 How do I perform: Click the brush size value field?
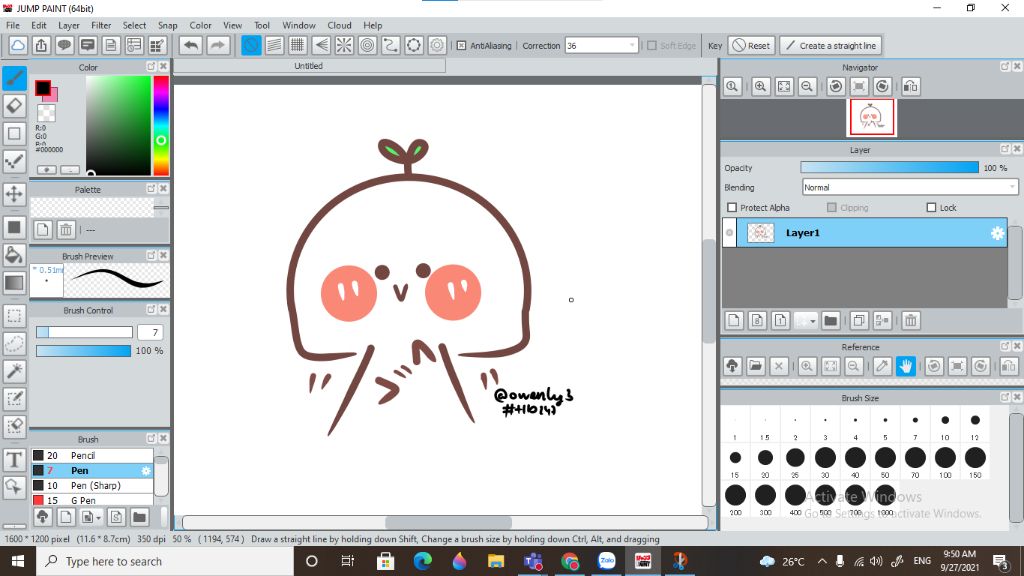[x=150, y=332]
